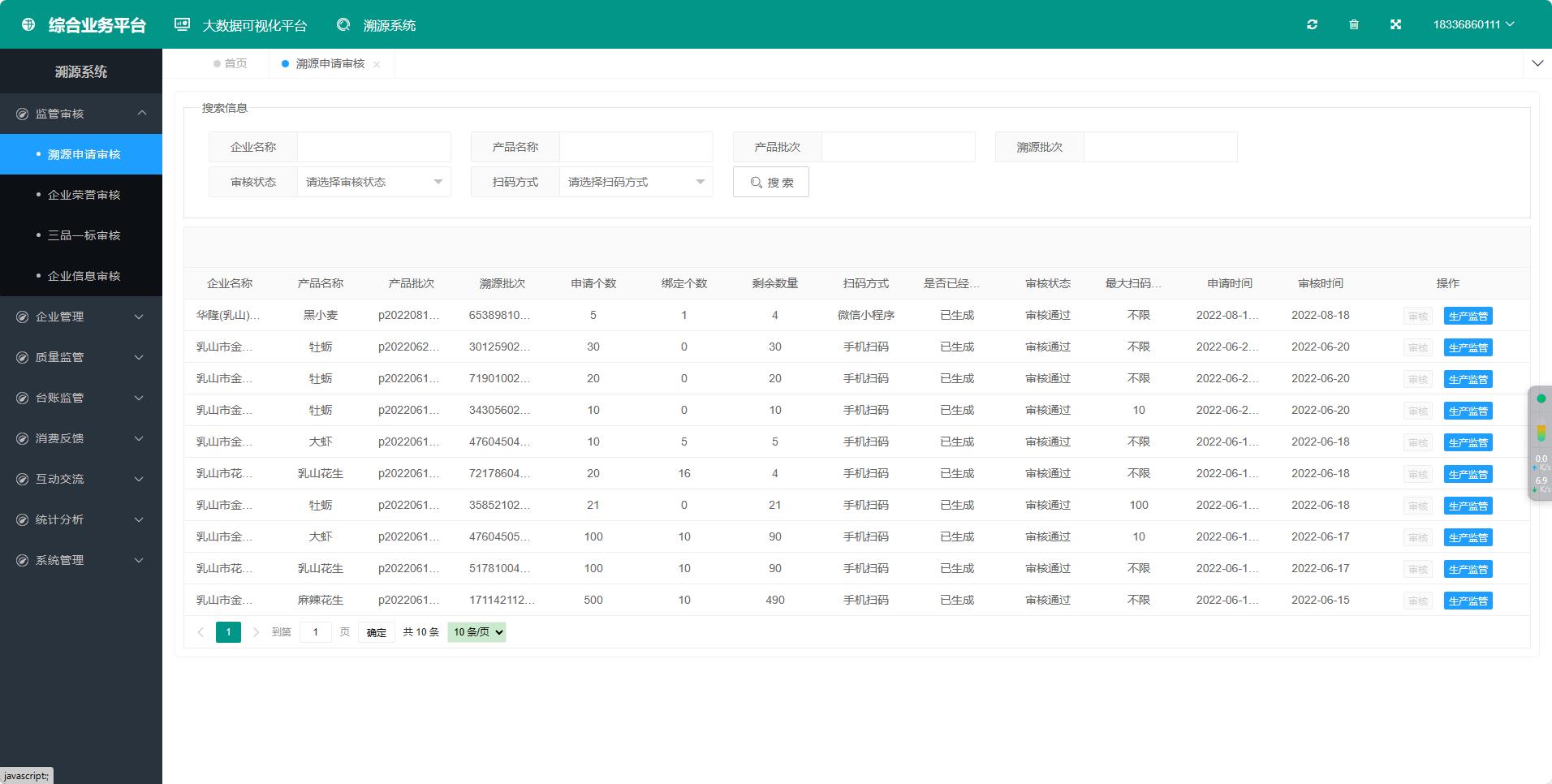Click the 大数据可视化平台 monitor icon
Screen dimensions: 1552x784
point(183,25)
